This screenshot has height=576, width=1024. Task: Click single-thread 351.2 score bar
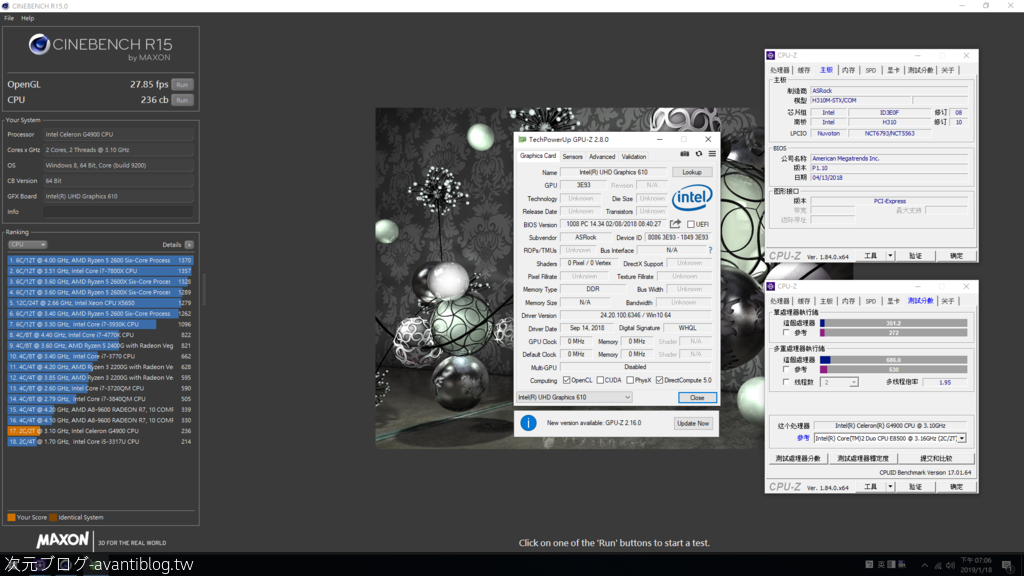[893, 323]
